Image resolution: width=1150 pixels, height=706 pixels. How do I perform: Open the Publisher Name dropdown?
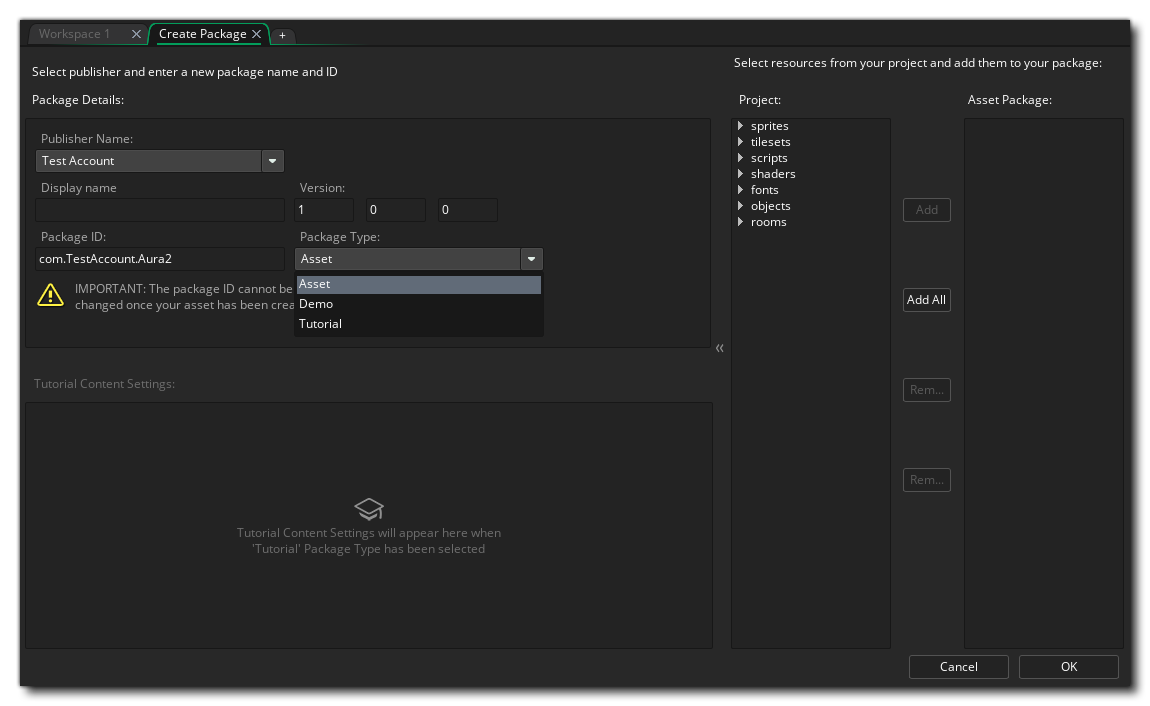pyautogui.click(x=272, y=161)
